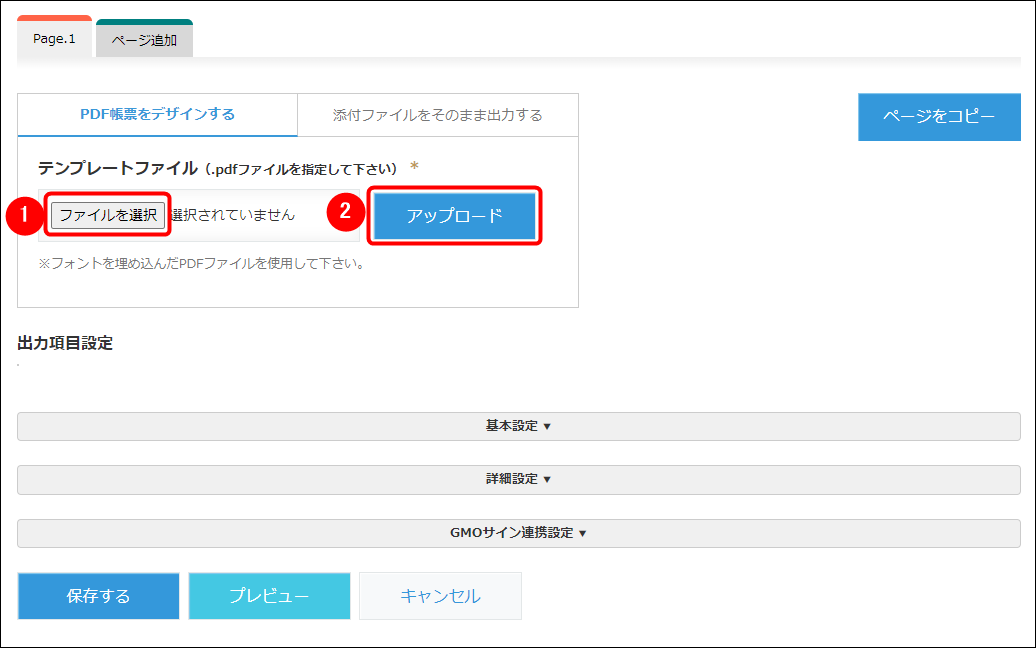Image resolution: width=1036 pixels, height=648 pixels.
Task: Click the ▼ arrow beside GMOサイン連携設定
Action: (582, 534)
